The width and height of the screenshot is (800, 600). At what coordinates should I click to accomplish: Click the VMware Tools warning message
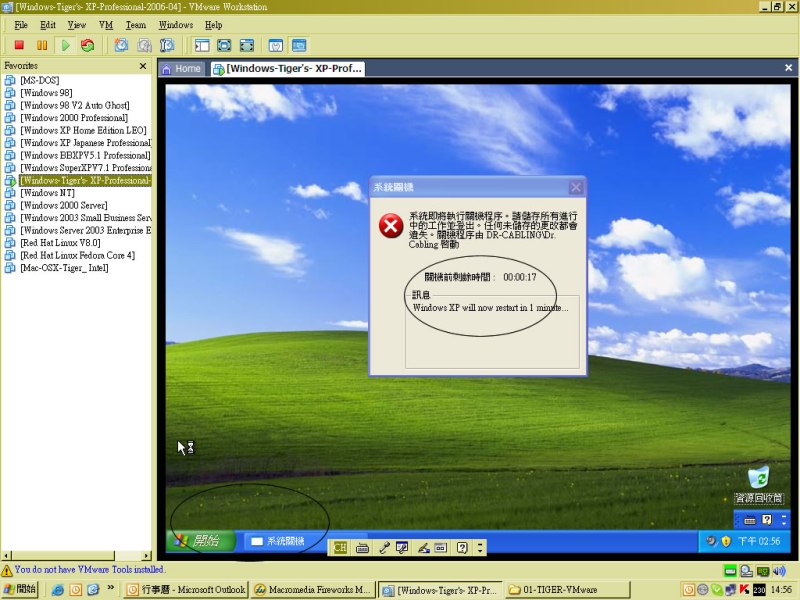(x=90, y=569)
